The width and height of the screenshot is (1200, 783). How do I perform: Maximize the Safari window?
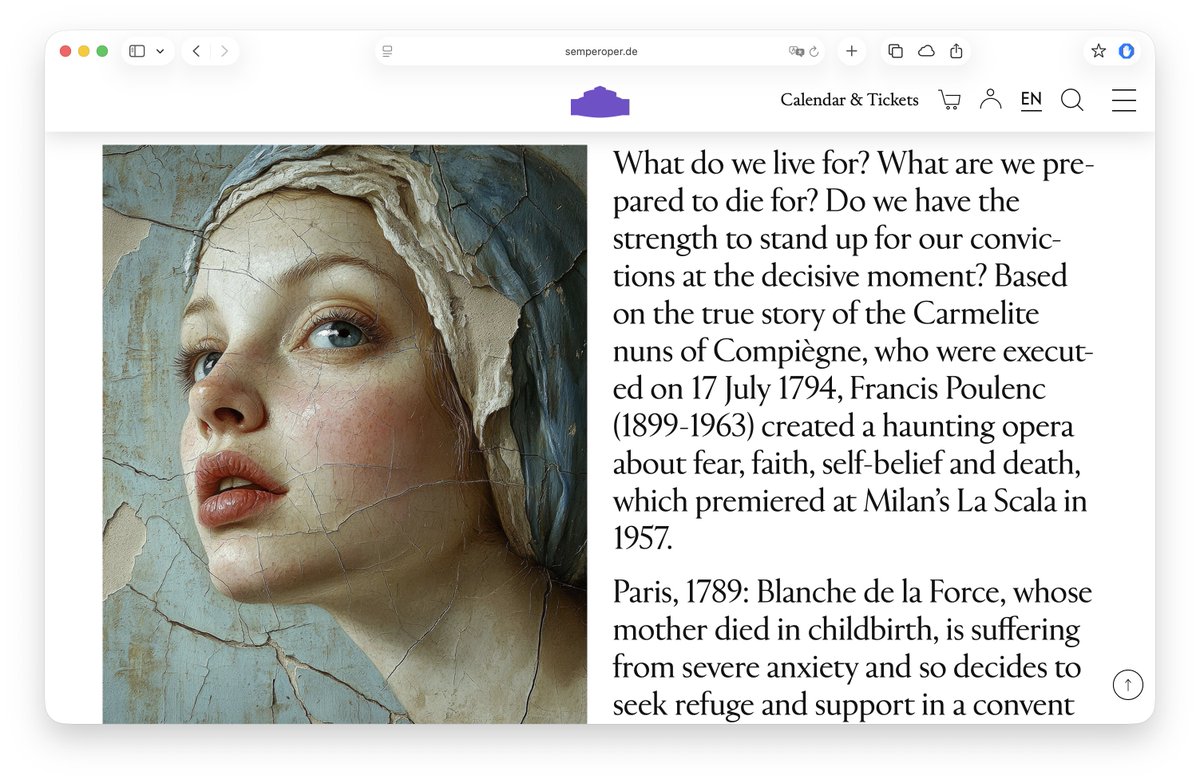click(102, 51)
